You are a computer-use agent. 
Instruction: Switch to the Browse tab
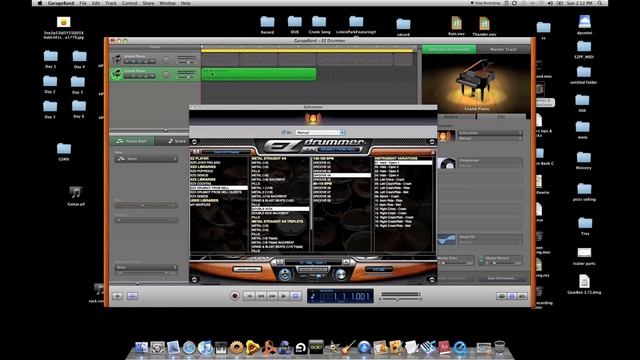click(451, 117)
